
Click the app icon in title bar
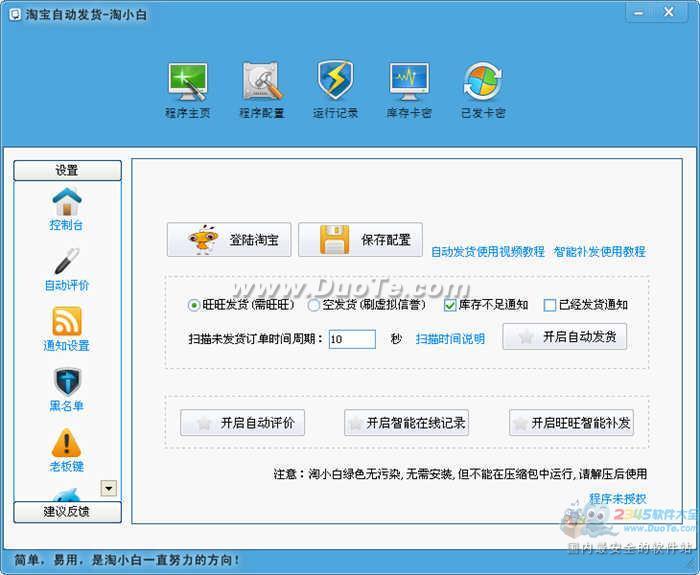[x=15, y=15]
